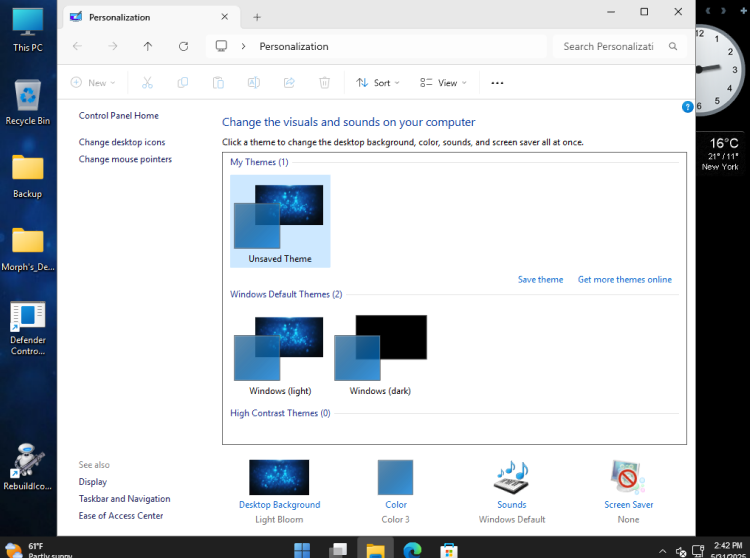
Task: Open Control Panel Home link
Action: tap(119, 115)
